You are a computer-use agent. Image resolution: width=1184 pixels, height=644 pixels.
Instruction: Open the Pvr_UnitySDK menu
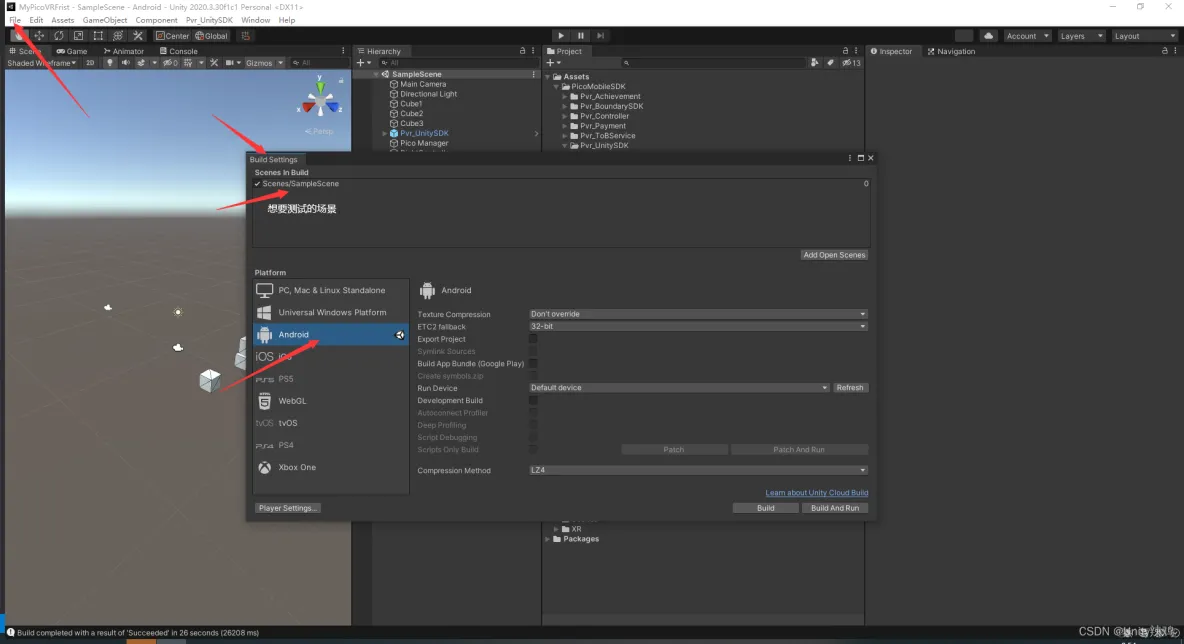[209, 20]
